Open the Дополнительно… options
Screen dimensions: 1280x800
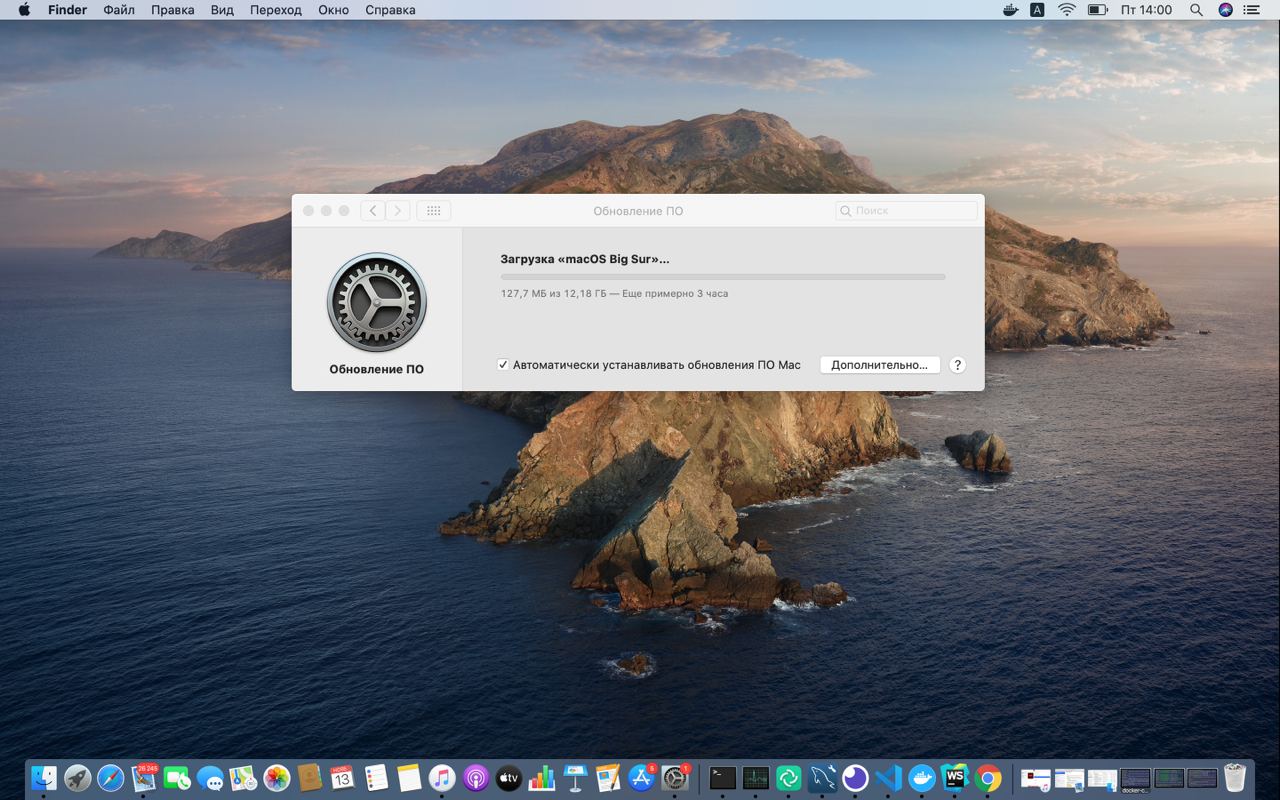880,365
